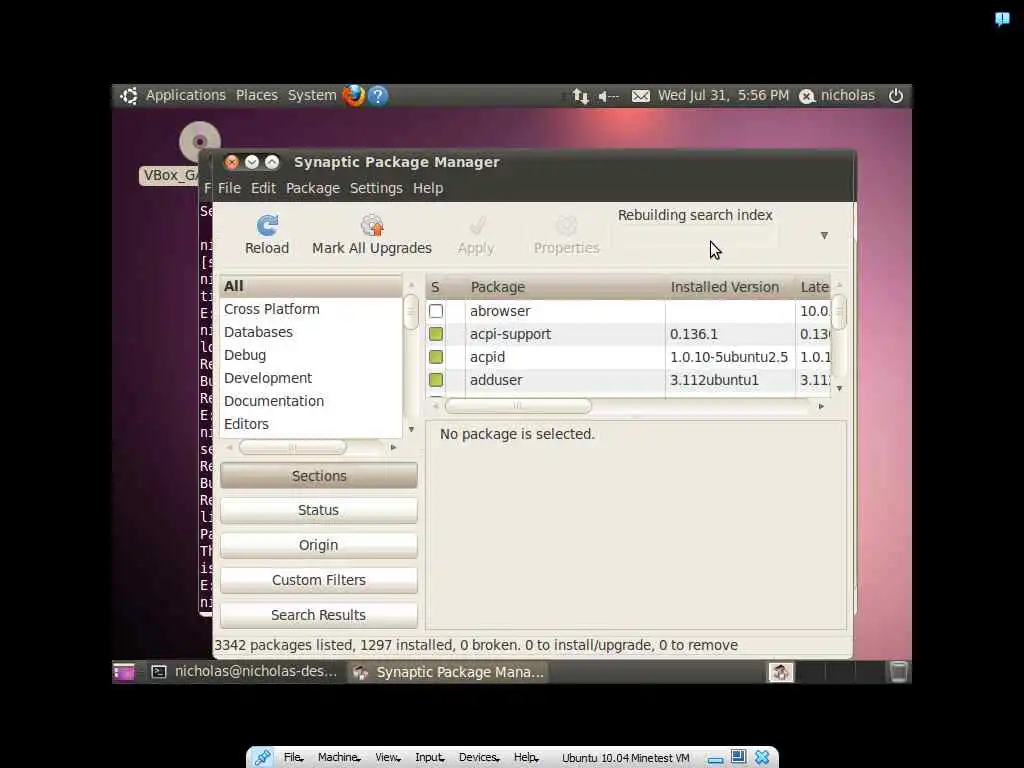
Task: Minimize the VirtualBox VM mini toolbar
Action: [716, 760]
